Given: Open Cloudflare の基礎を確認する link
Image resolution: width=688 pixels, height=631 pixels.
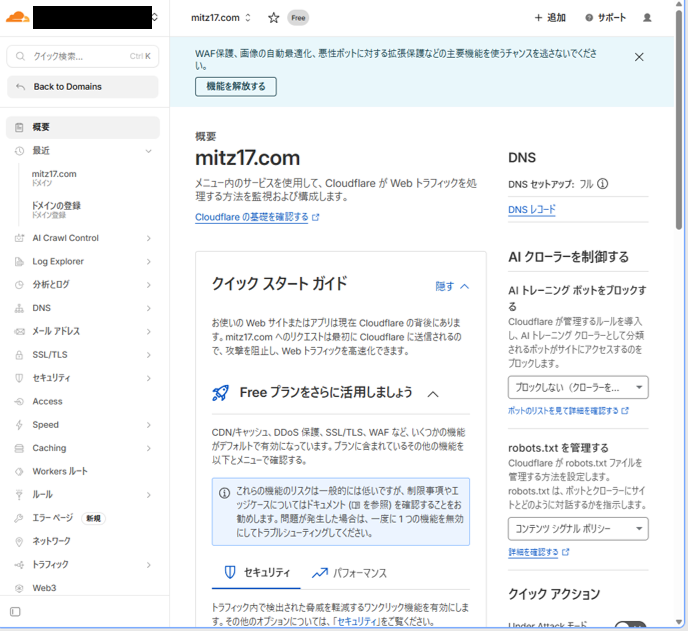Looking at the screenshot, I should tap(257, 217).
